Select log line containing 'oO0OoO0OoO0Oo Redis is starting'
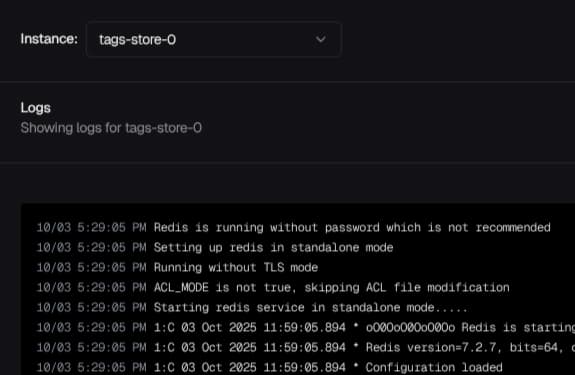This screenshot has height=375, width=575. click(305, 327)
